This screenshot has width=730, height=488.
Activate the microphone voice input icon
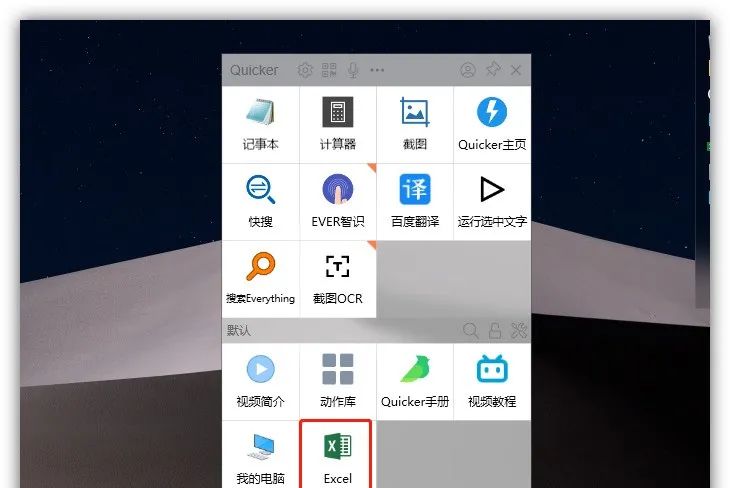353,70
